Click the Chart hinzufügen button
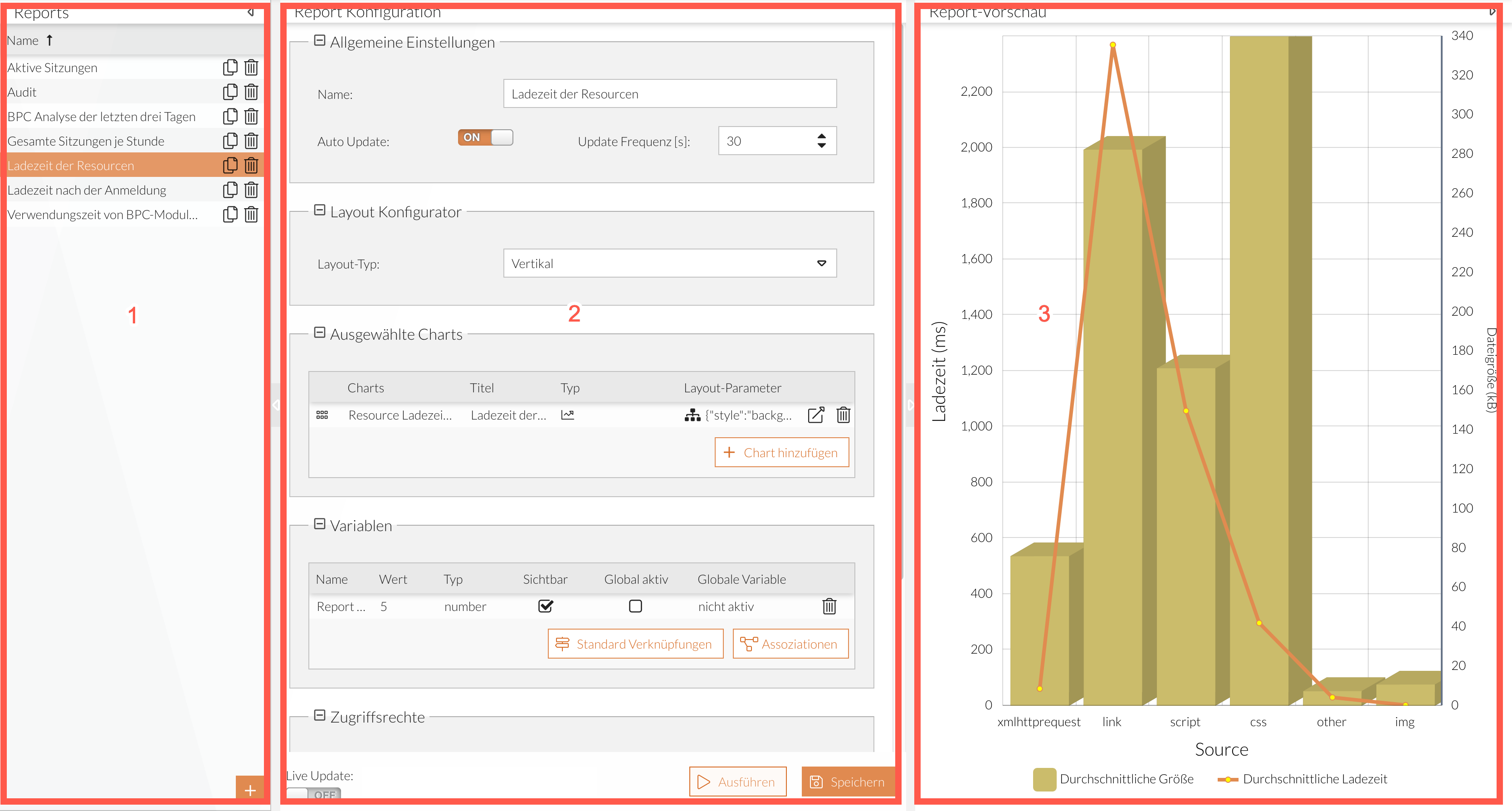 pos(781,452)
